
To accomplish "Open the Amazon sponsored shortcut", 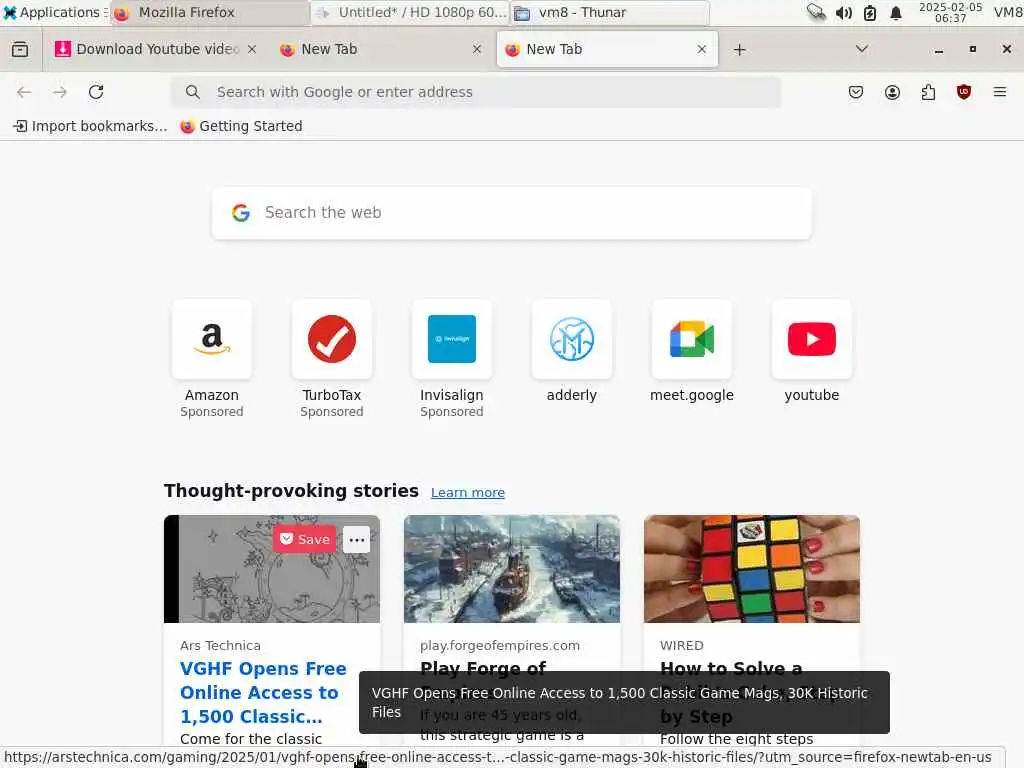I will tap(212, 359).
